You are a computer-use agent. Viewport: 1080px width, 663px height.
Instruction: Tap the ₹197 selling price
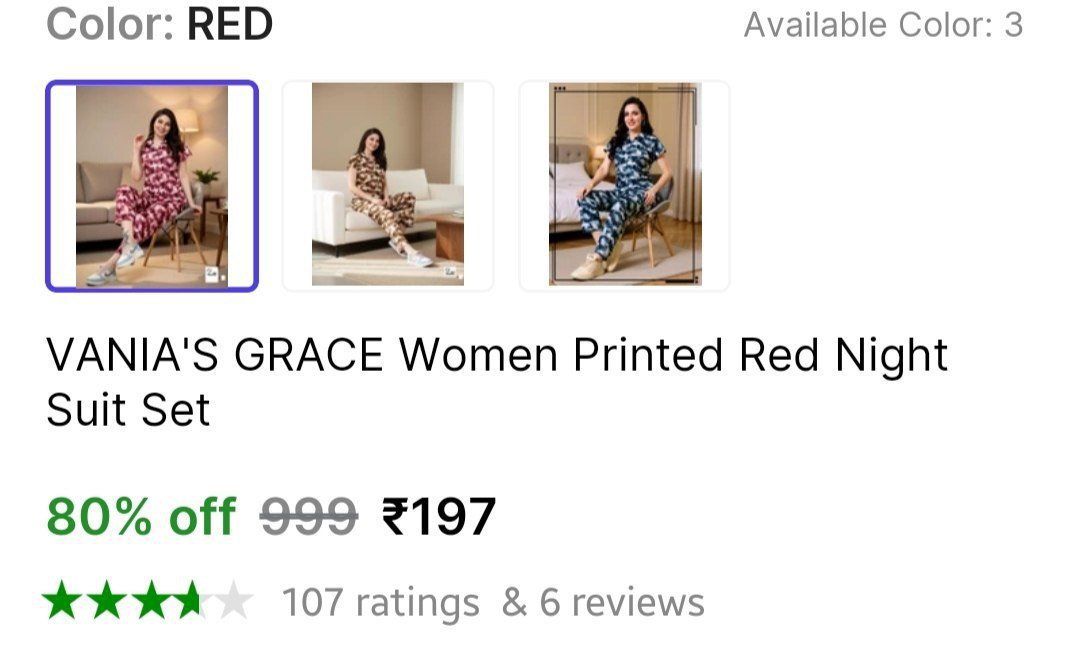tap(439, 517)
